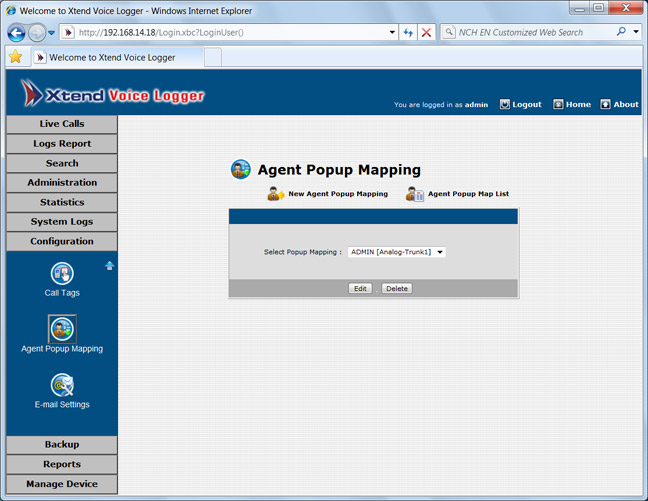The width and height of the screenshot is (648, 501).
Task: Open the recent pages dropdown arrow
Action: click(x=51, y=33)
